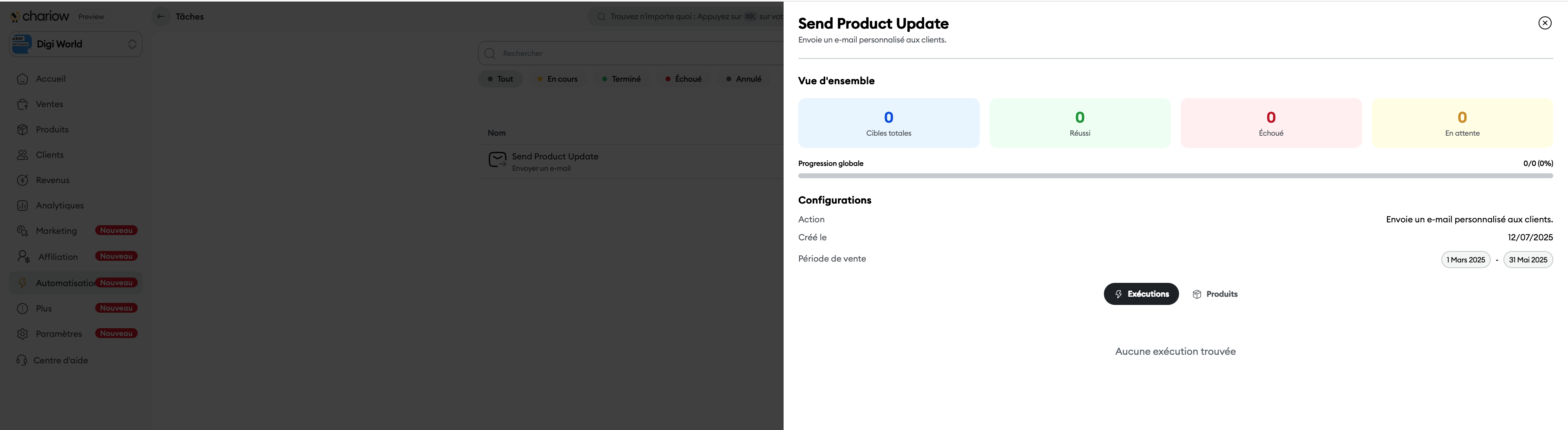Open the 31 Mai 2025 end date
The height and width of the screenshot is (430, 1568).
[x=1527, y=260]
